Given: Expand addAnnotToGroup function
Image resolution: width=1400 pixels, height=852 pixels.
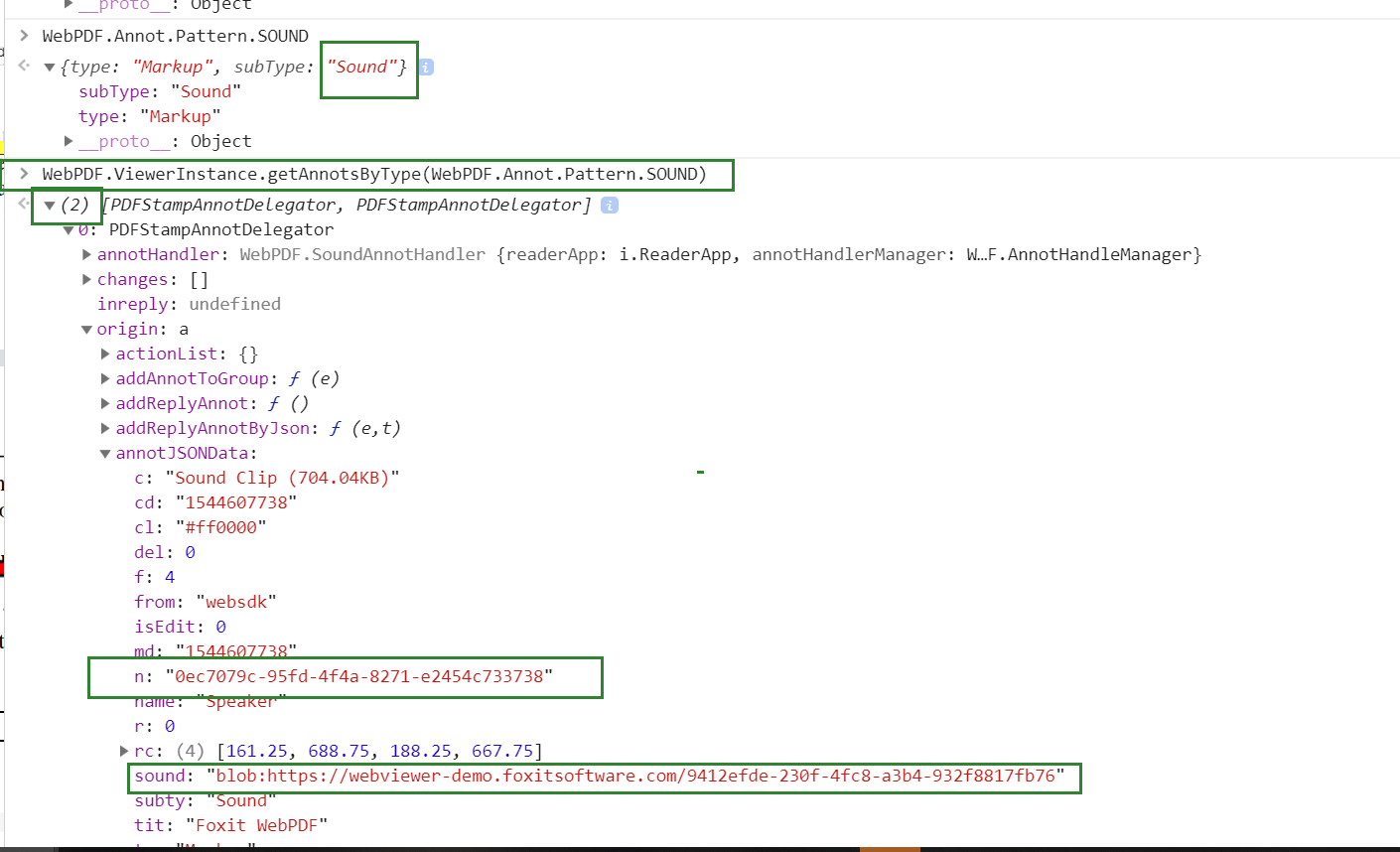Looking at the screenshot, I should click(x=106, y=378).
